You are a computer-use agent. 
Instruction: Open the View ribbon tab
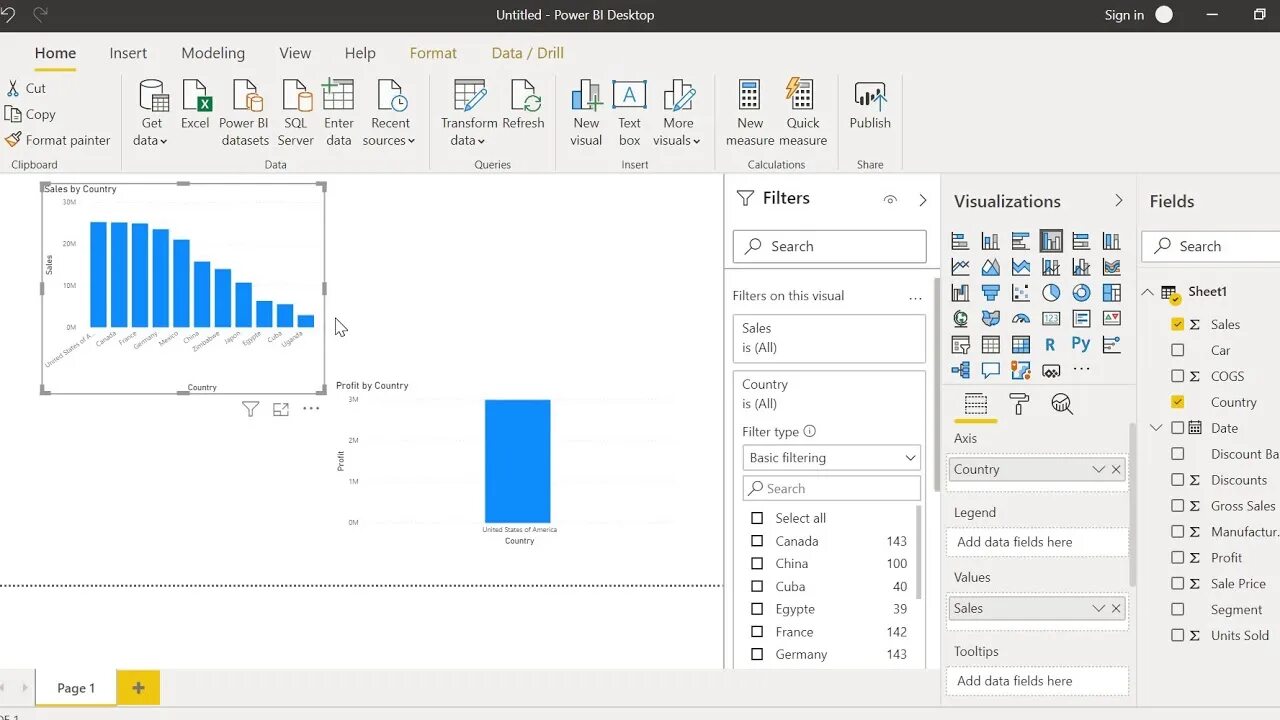(x=295, y=53)
